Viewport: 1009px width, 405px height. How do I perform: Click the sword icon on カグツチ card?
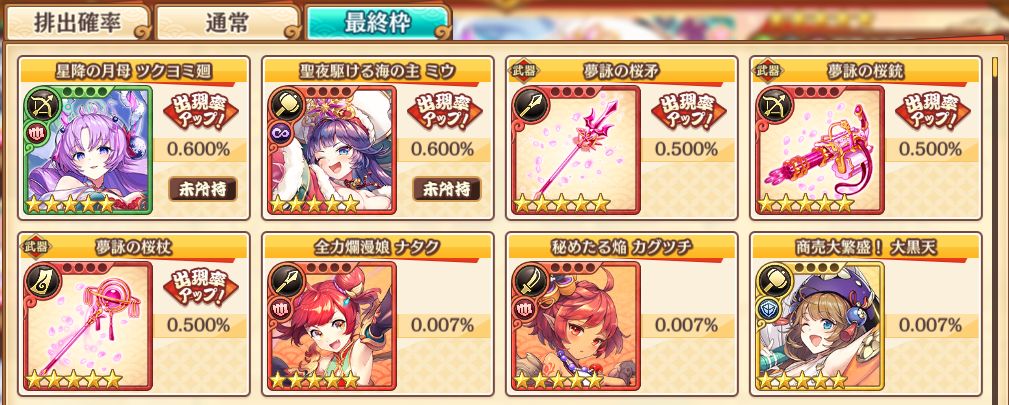point(530,279)
